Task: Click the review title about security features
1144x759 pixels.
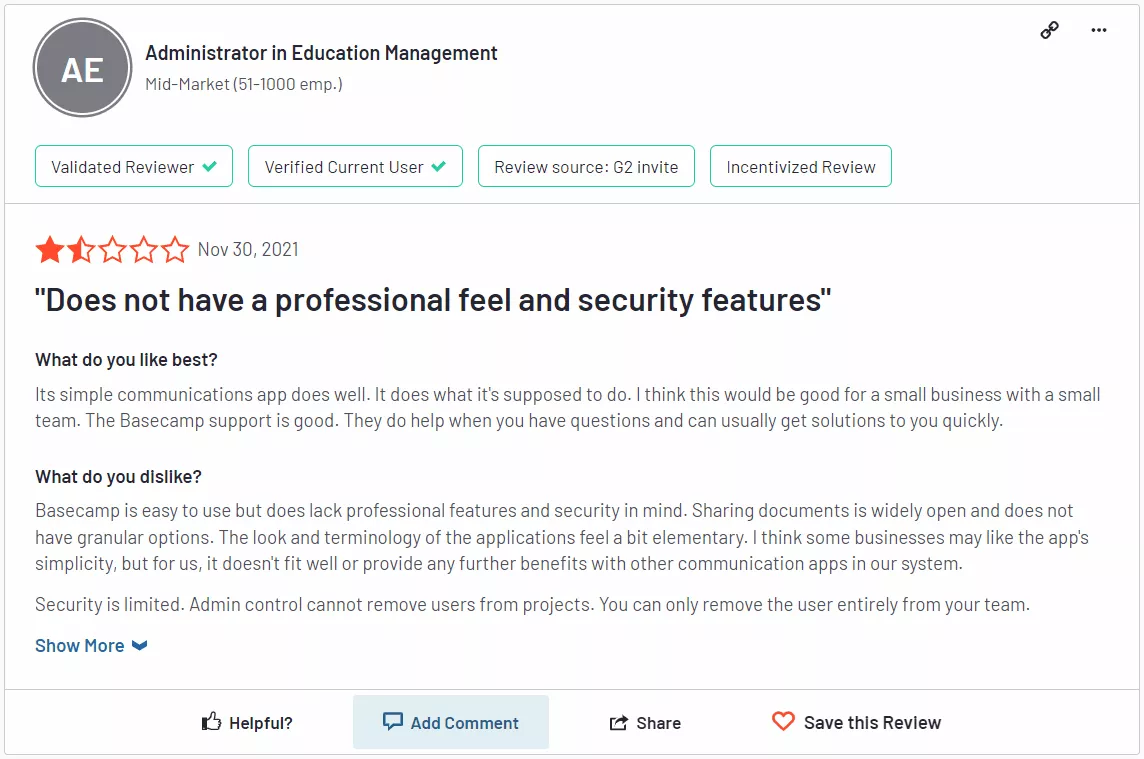Action: [433, 300]
